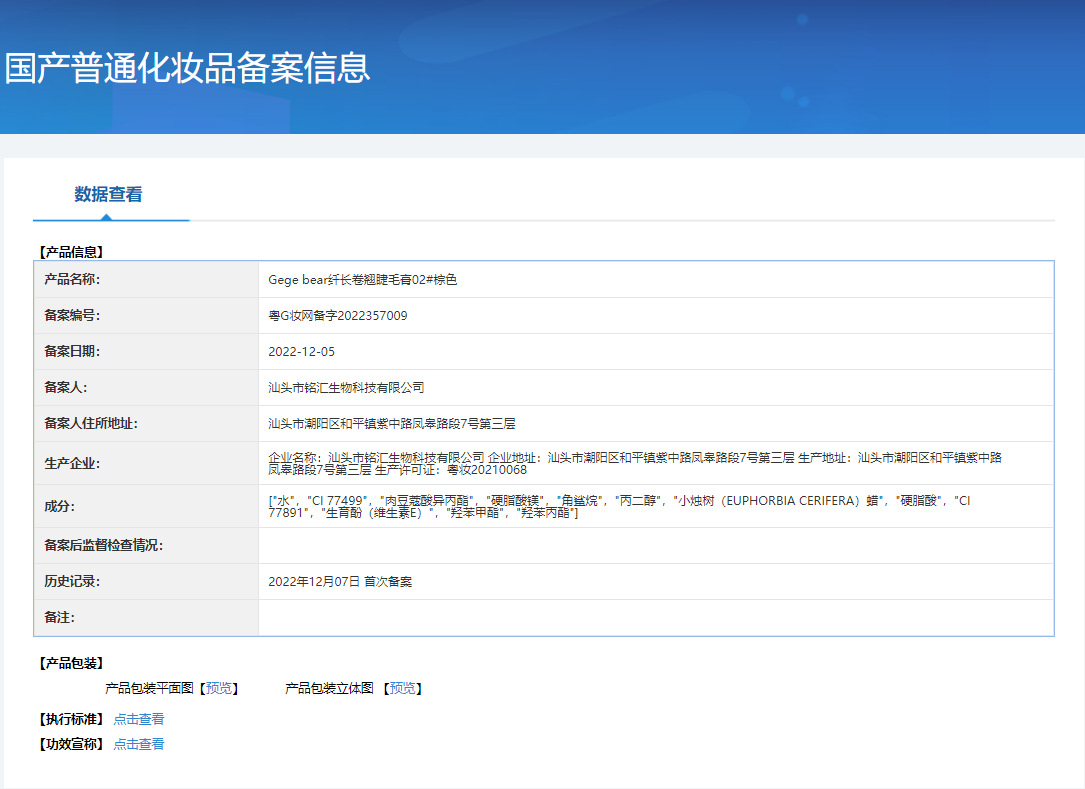Click the 历史记录 label cell
The width and height of the screenshot is (1085, 789).
(147, 581)
